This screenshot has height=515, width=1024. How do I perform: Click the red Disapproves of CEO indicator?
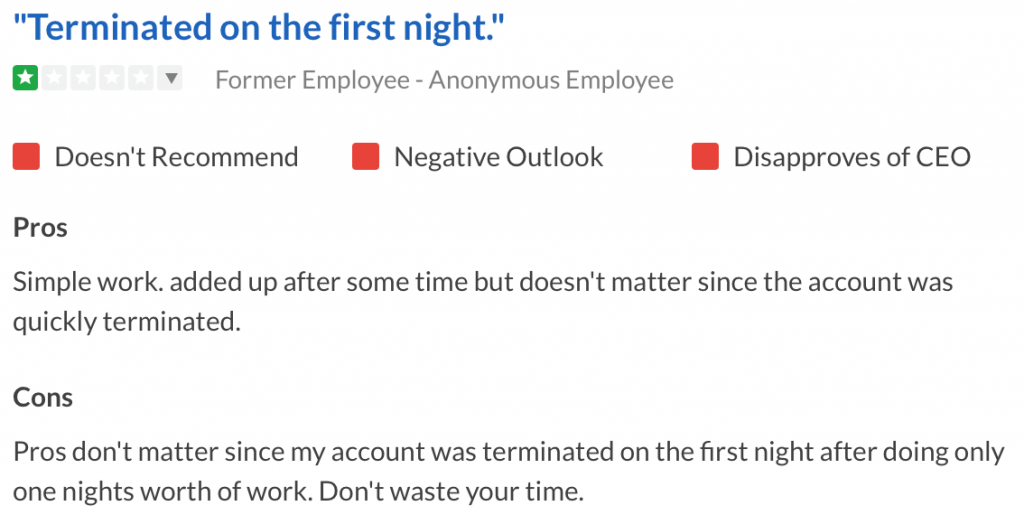click(x=705, y=157)
